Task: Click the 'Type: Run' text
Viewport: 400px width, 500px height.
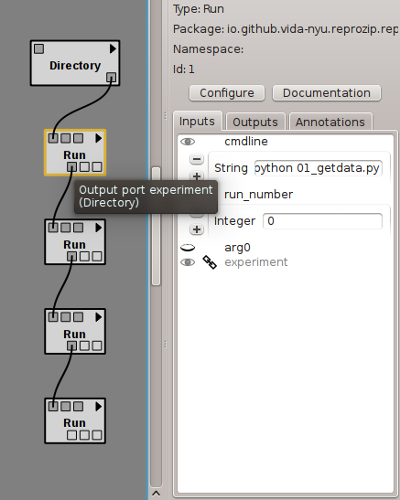Action: pos(198,9)
